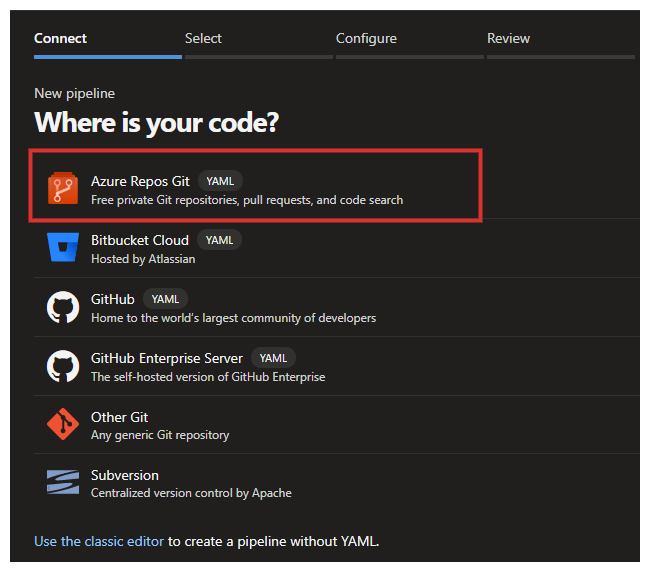
Task: Click 'Home to the world's largest community' text
Action: point(233,318)
